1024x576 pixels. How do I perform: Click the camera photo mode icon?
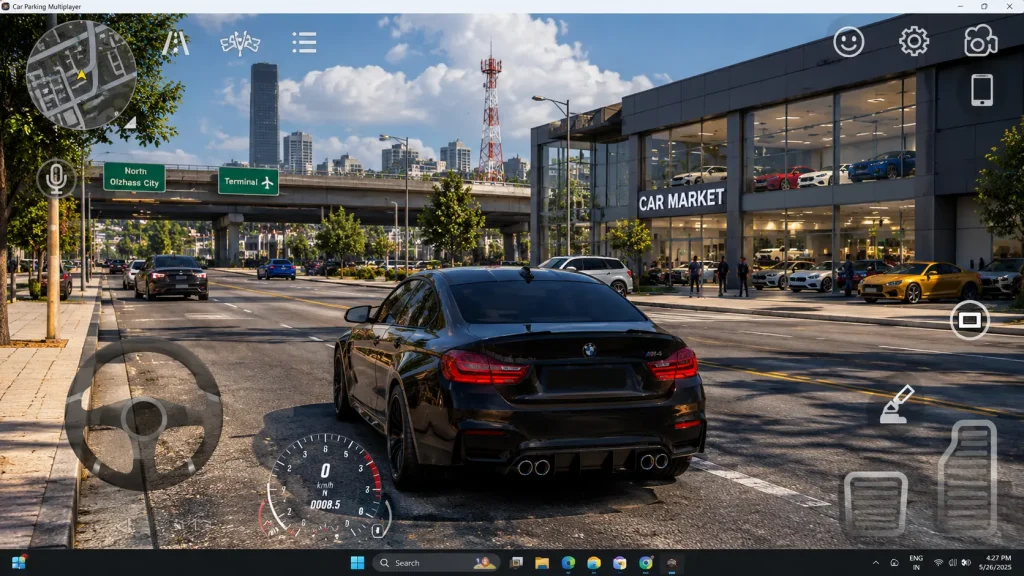(x=980, y=40)
